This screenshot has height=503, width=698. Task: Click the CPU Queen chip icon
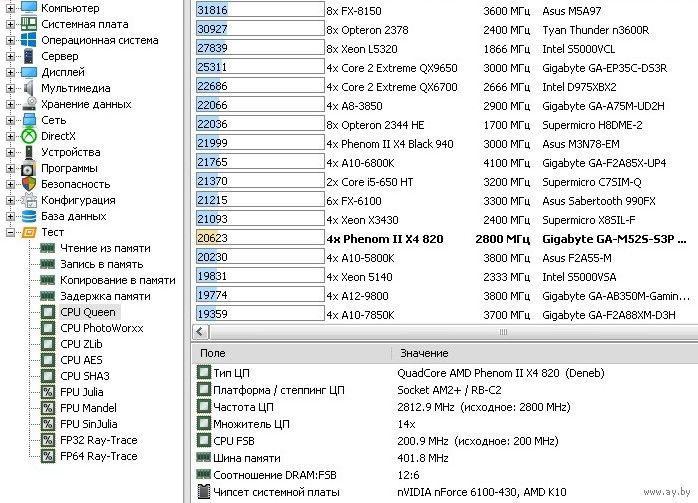(x=47, y=312)
